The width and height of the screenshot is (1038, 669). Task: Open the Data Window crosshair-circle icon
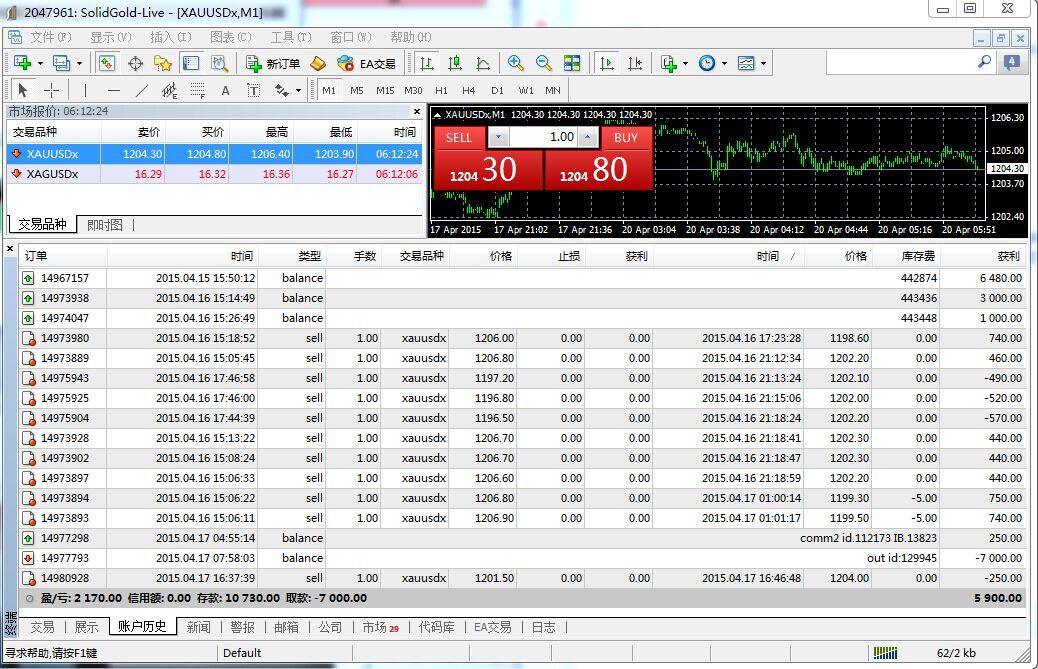pos(135,63)
